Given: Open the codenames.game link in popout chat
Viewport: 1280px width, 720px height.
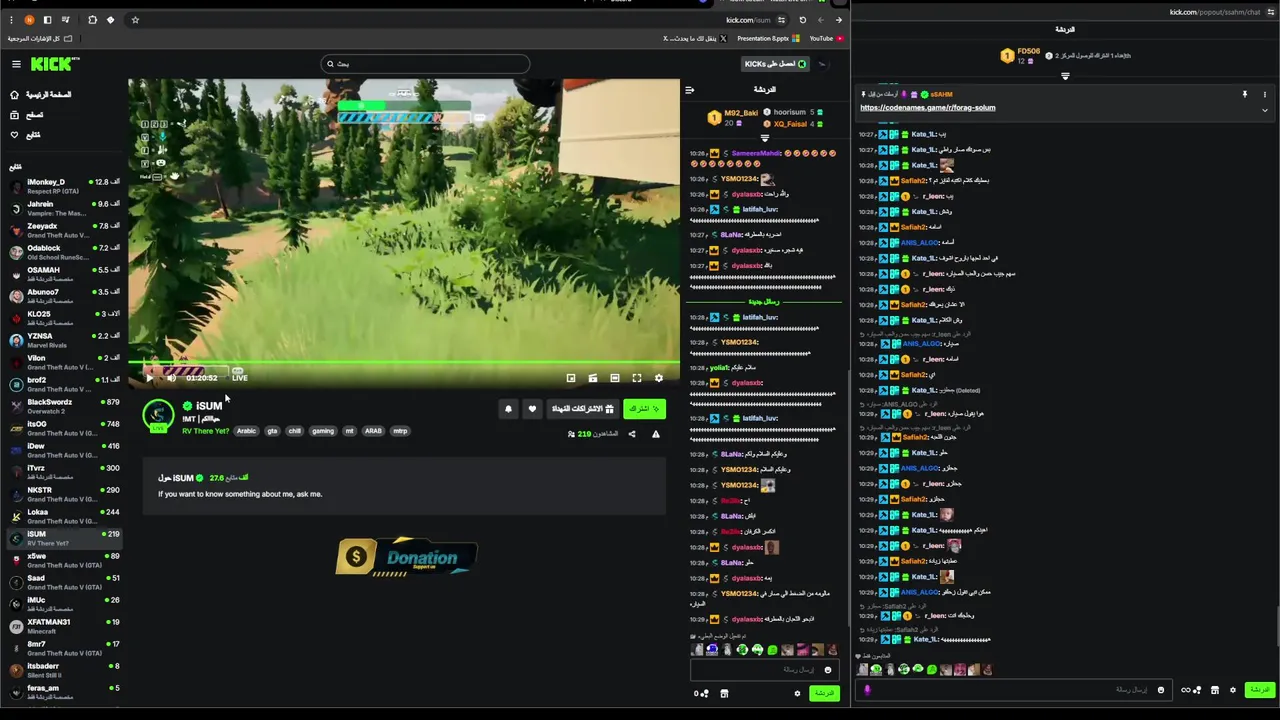Looking at the screenshot, I should point(927,107).
